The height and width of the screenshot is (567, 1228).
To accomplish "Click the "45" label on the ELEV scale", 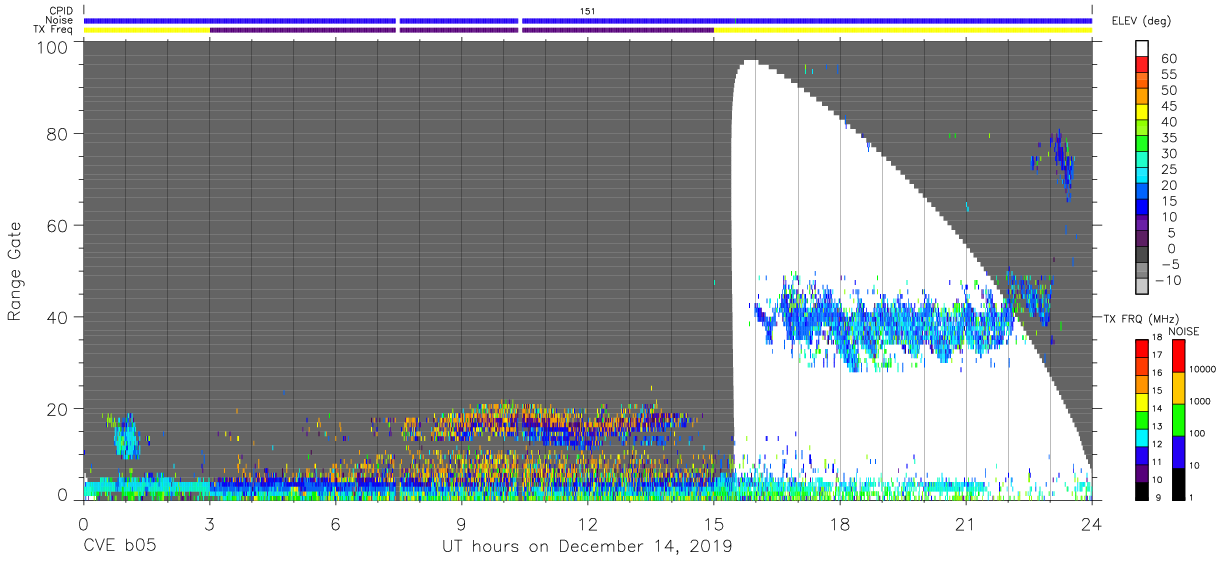I will point(1170,106).
